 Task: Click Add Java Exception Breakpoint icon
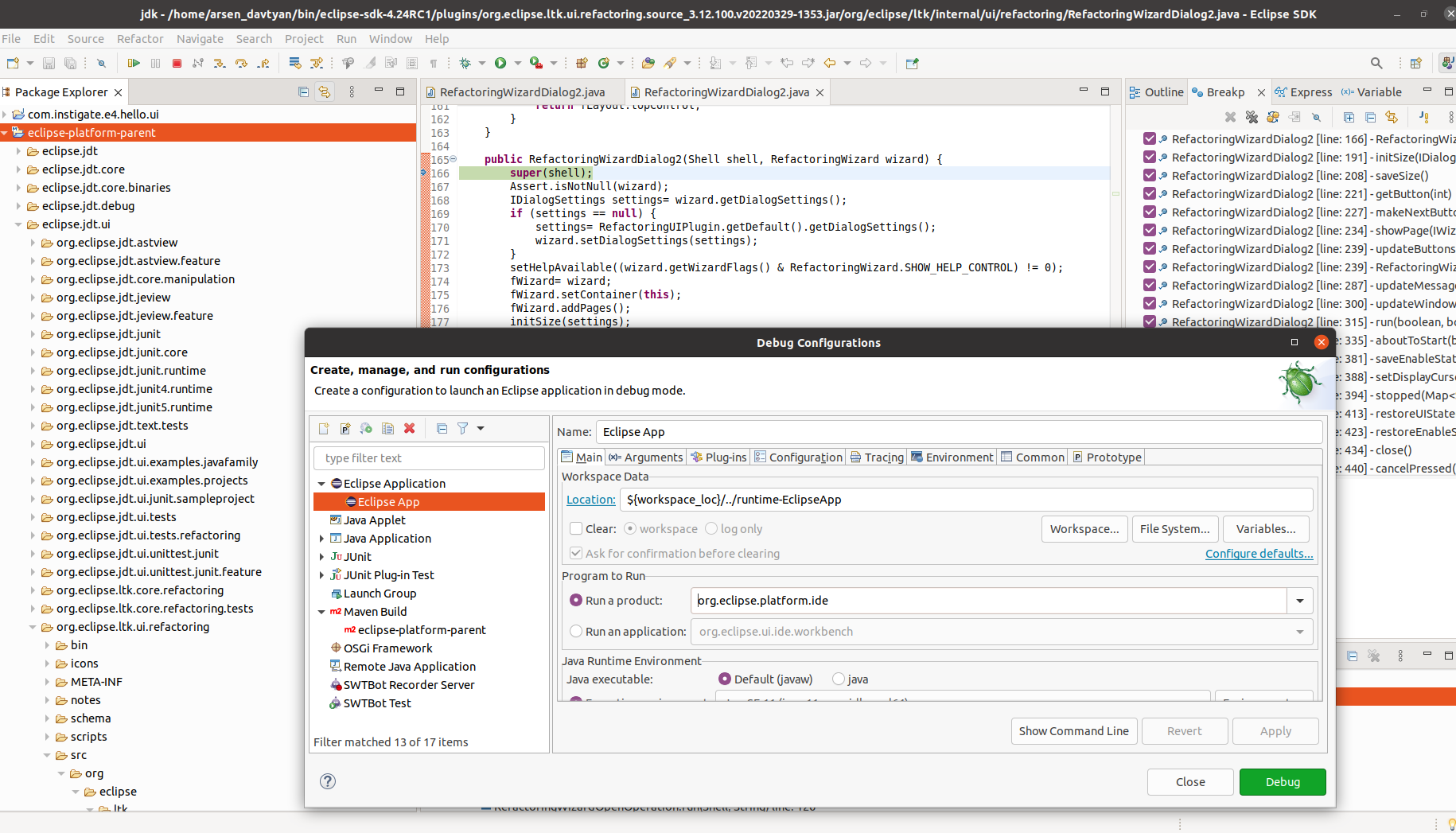pos(1424,117)
